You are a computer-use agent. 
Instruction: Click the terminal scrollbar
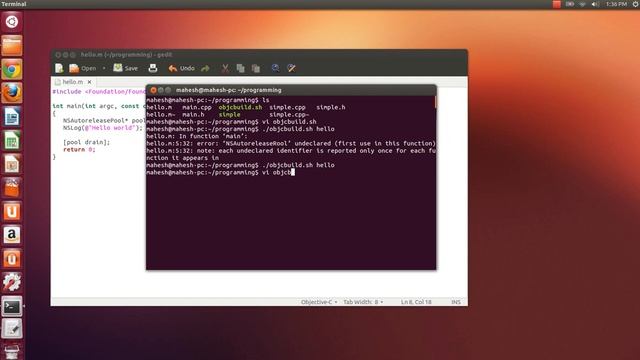[x=436, y=102]
